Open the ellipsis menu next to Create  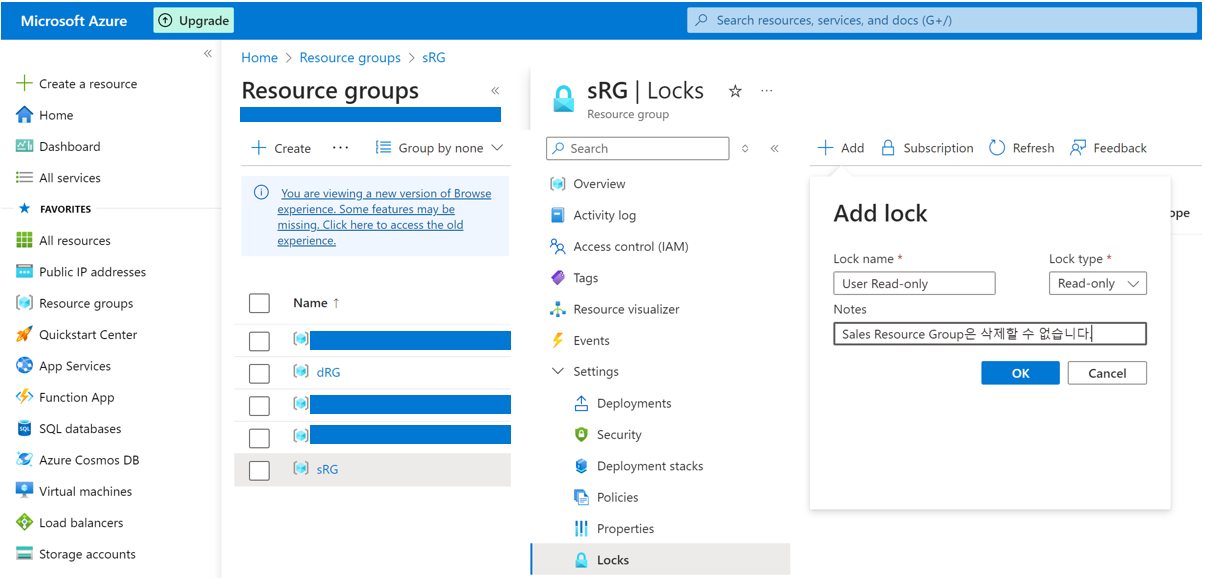pyautogui.click(x=340, y=148)
